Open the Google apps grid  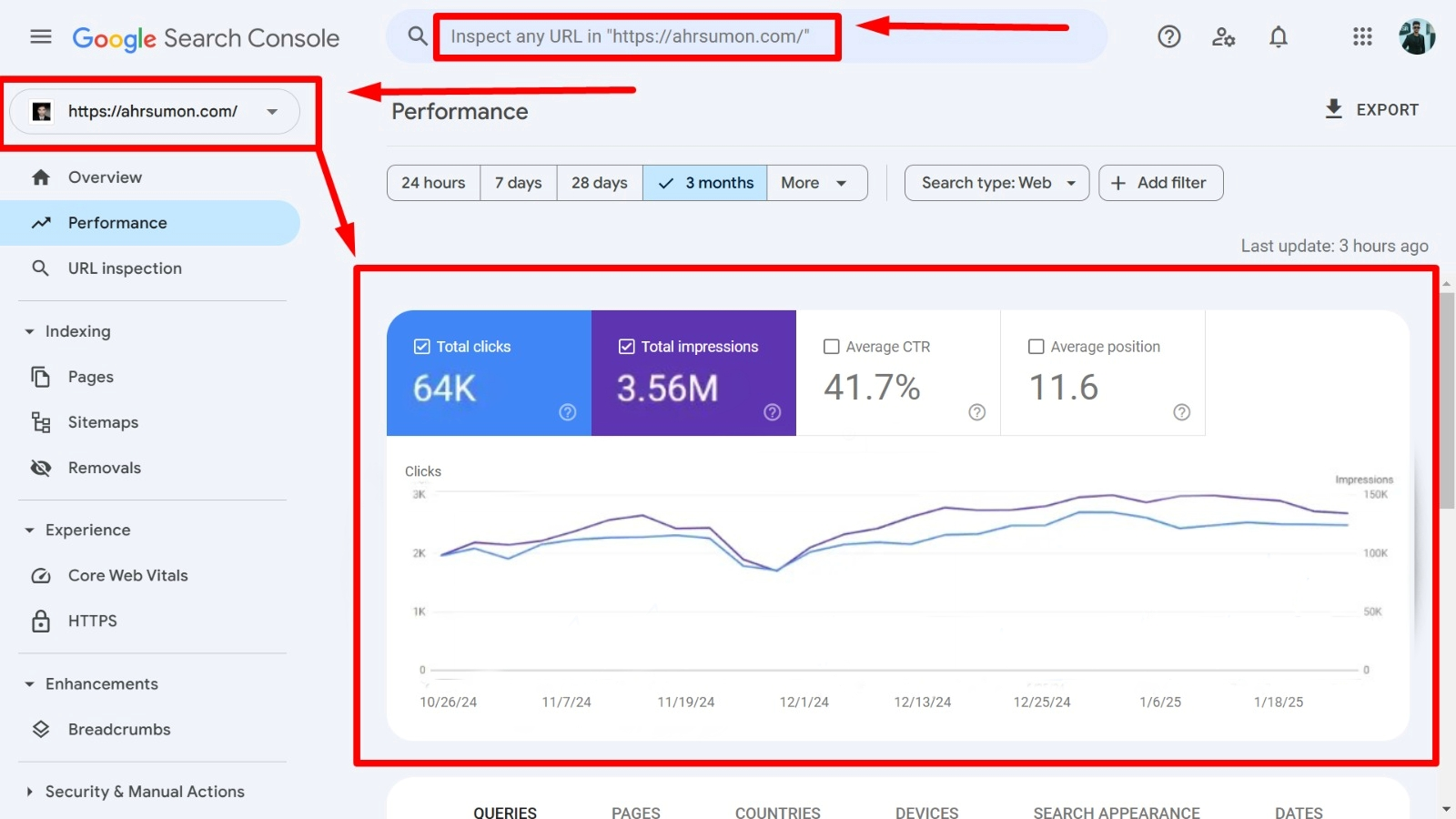(1362, 36)
